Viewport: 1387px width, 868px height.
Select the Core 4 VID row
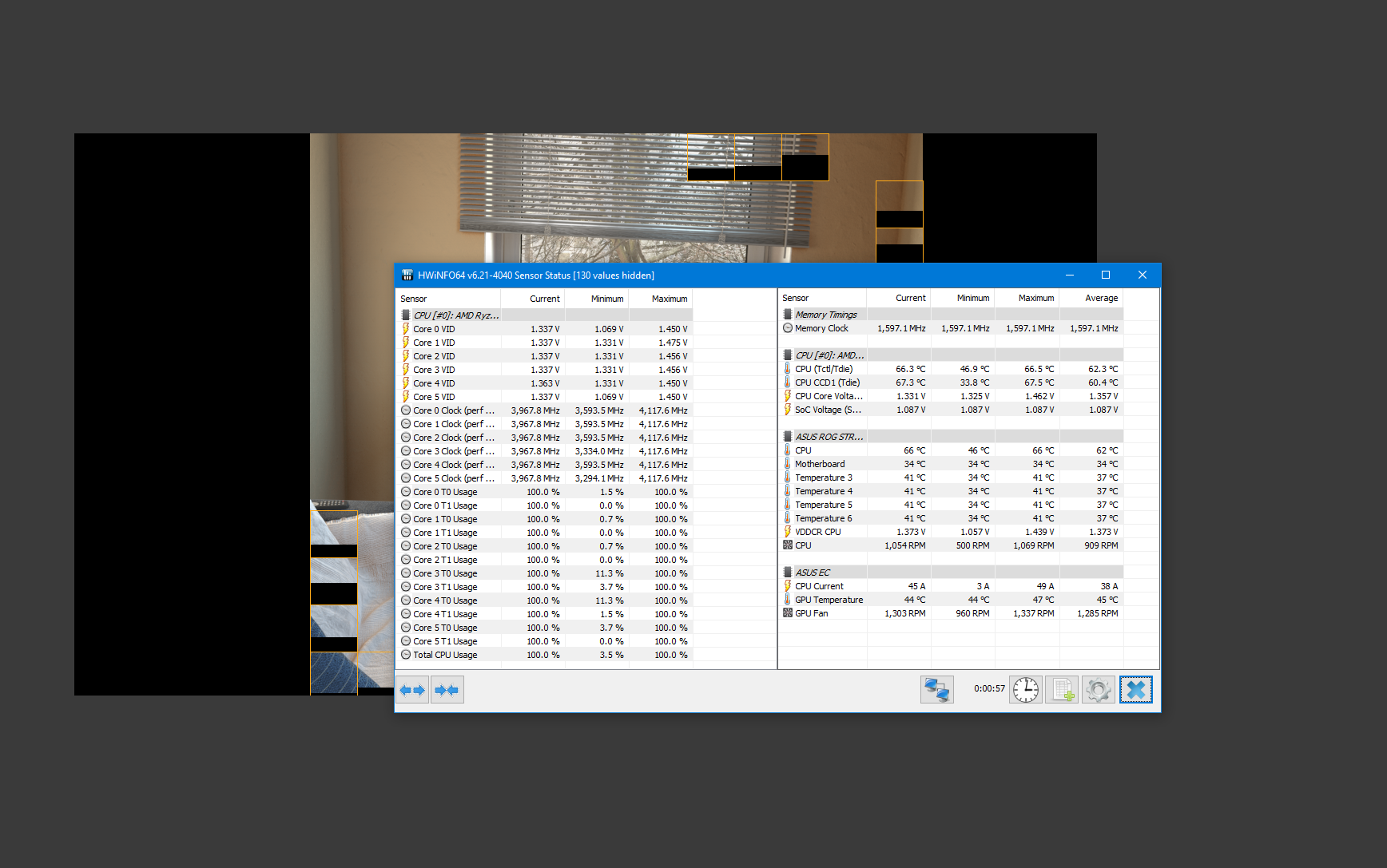pyautogui.click(x=545, y=383)
